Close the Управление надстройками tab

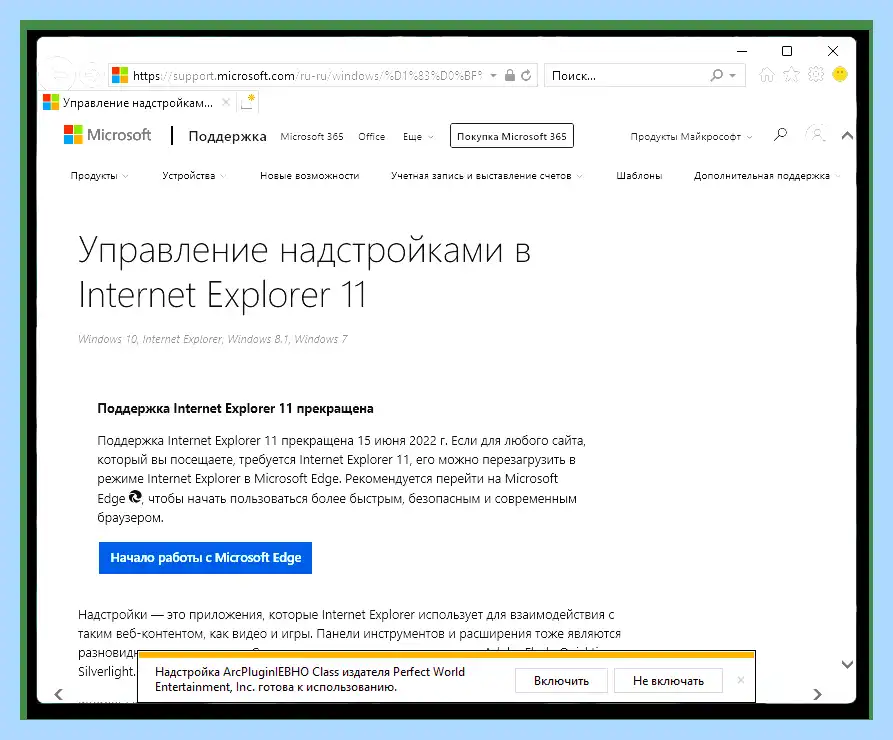[x=226, y=103]
